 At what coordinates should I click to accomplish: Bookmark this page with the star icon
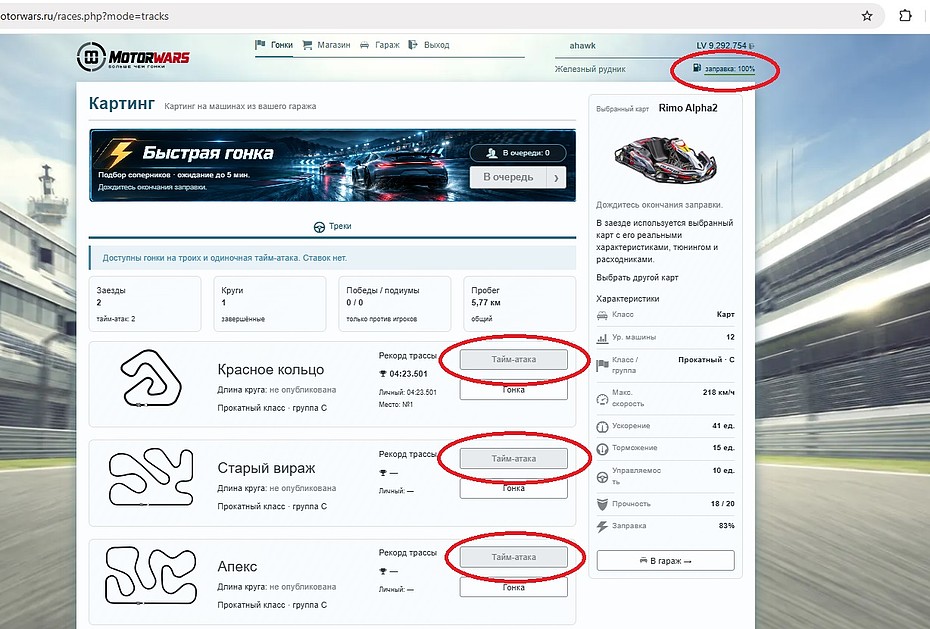[x=867, y=16]
